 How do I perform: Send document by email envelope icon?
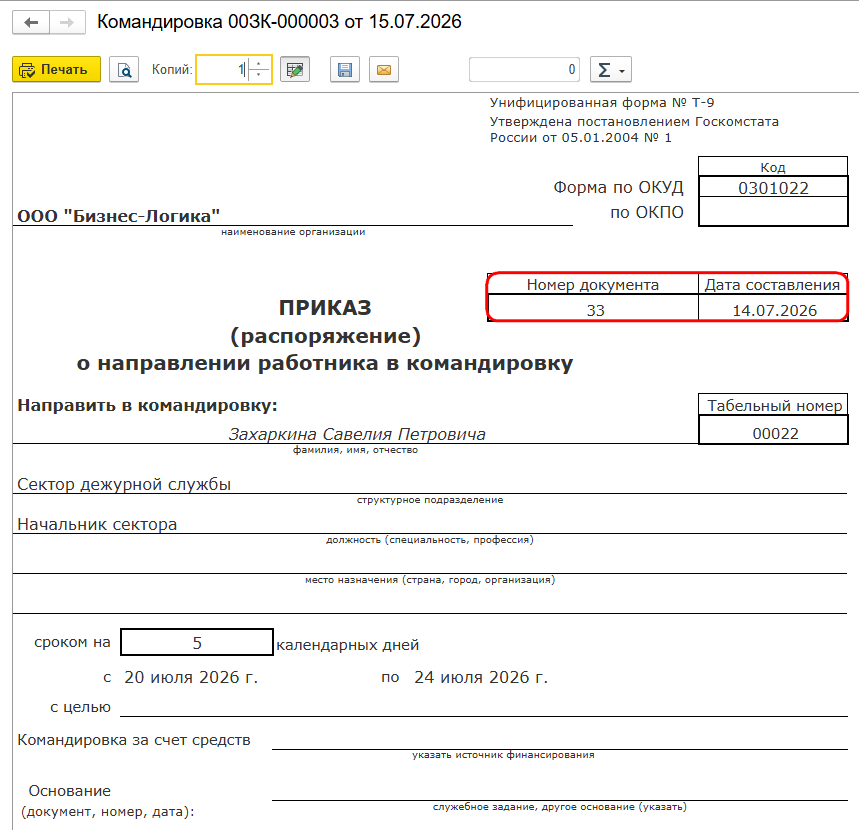pyautogui.click(x=383, y=70)
